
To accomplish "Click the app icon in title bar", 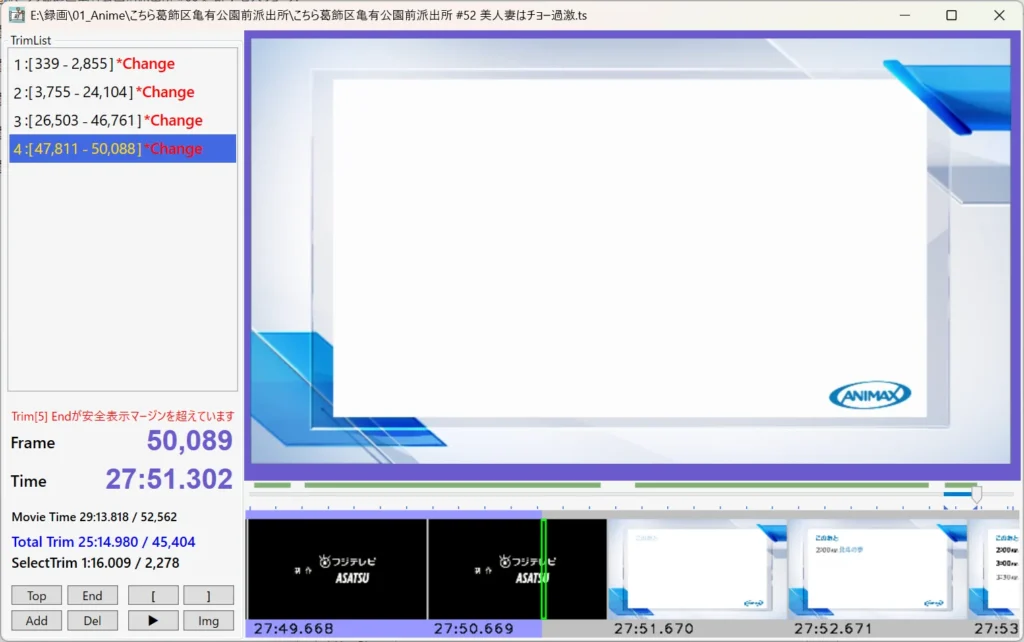I will pyautogui.click(x=16, y=16).
